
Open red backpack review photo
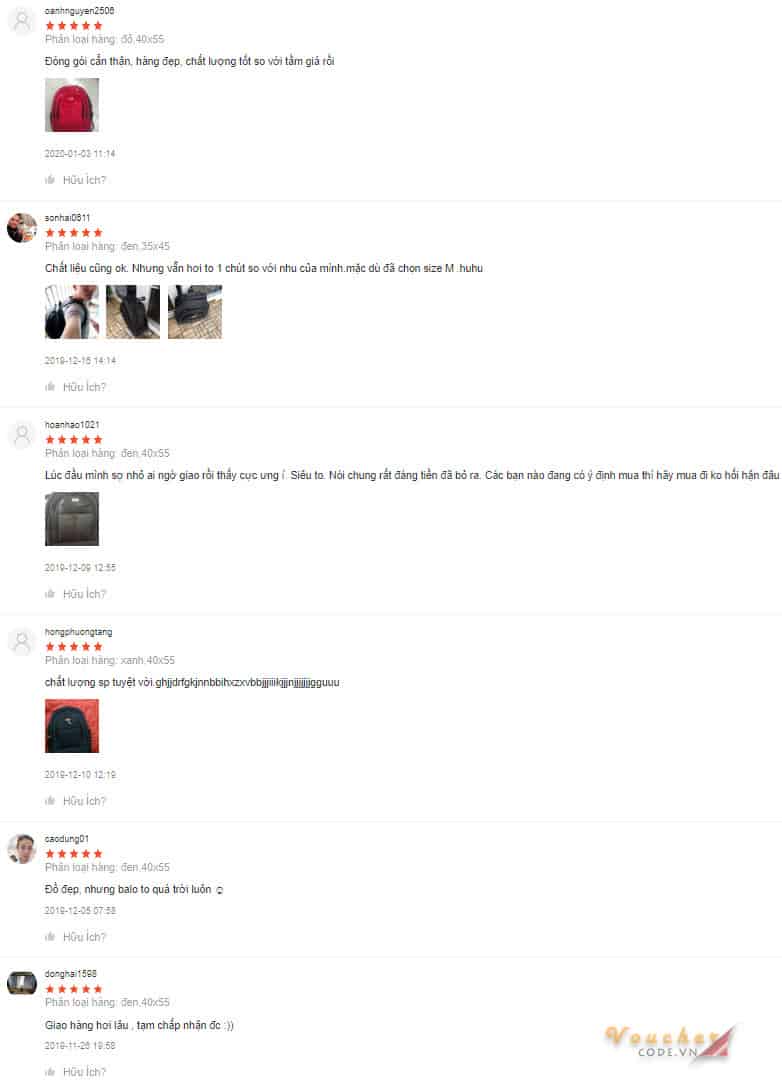point(72,104)
